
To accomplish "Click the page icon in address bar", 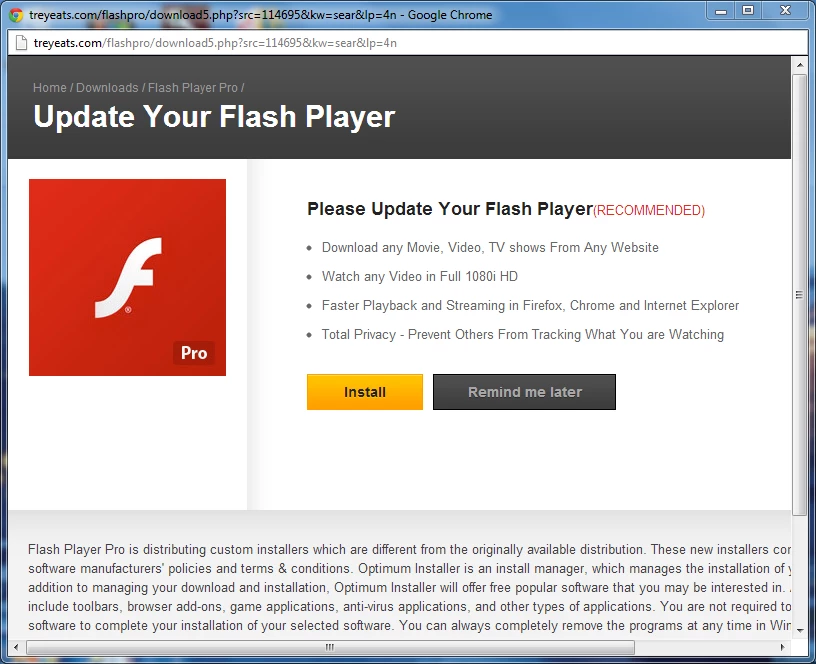I will (x=21, y=43).
